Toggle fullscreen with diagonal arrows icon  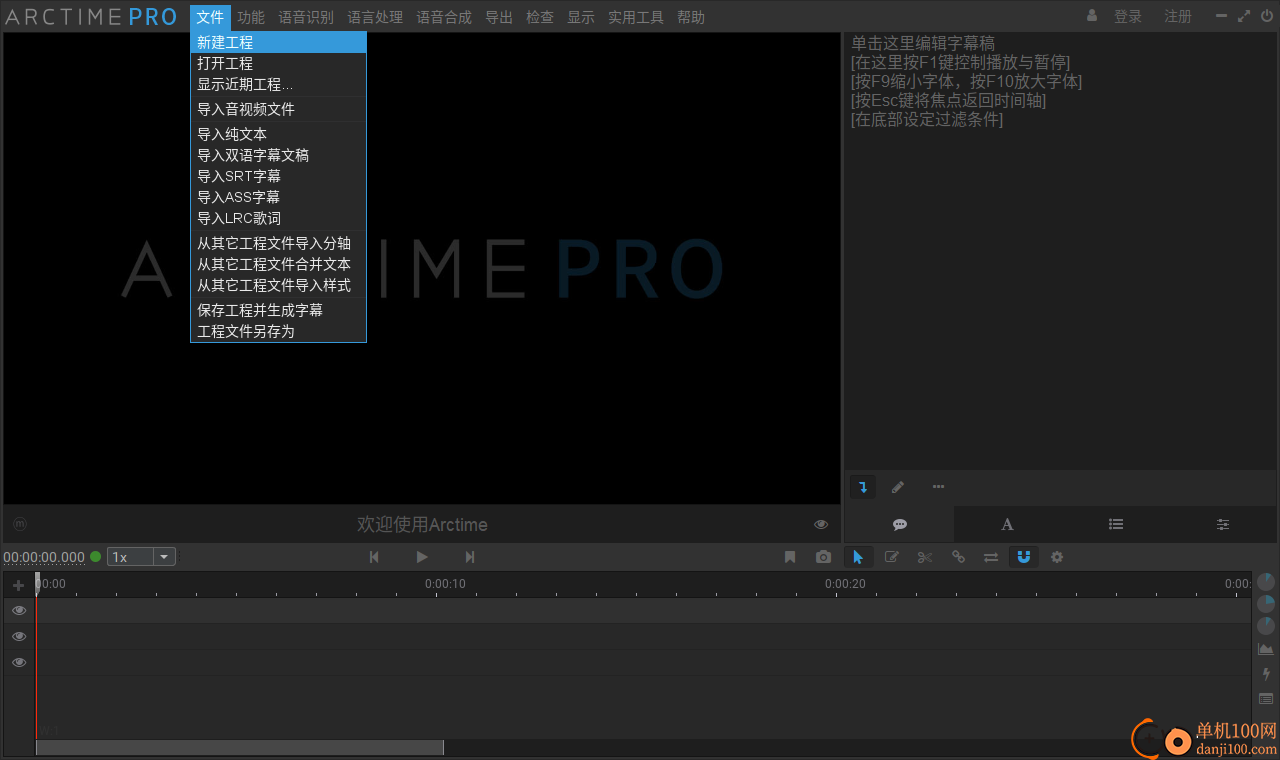1244,16
